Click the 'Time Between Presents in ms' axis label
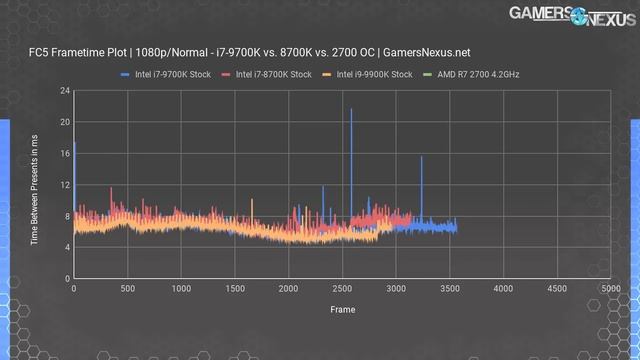This screenshot has height=360, width=640. pos(34,190)
